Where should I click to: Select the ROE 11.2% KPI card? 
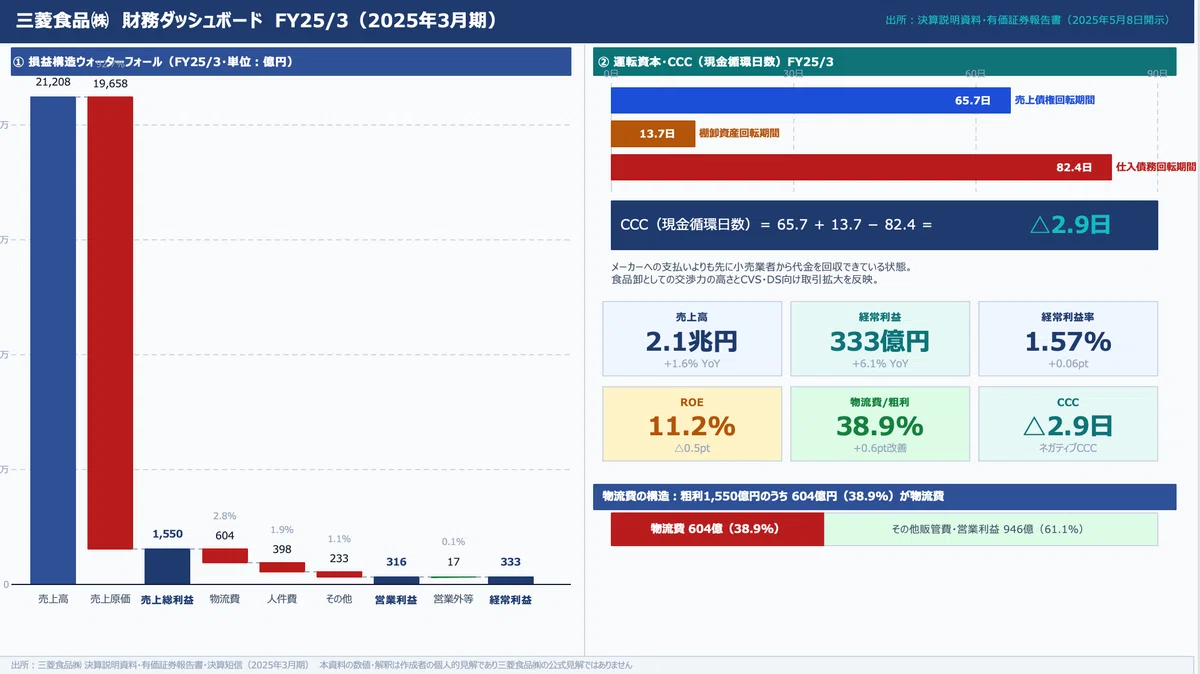(x=692, y=424)
